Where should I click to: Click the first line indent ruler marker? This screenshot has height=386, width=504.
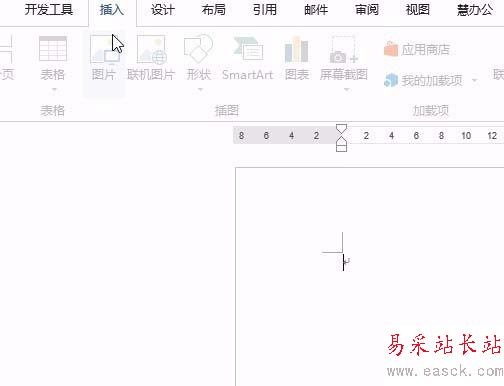pos(341,129)
